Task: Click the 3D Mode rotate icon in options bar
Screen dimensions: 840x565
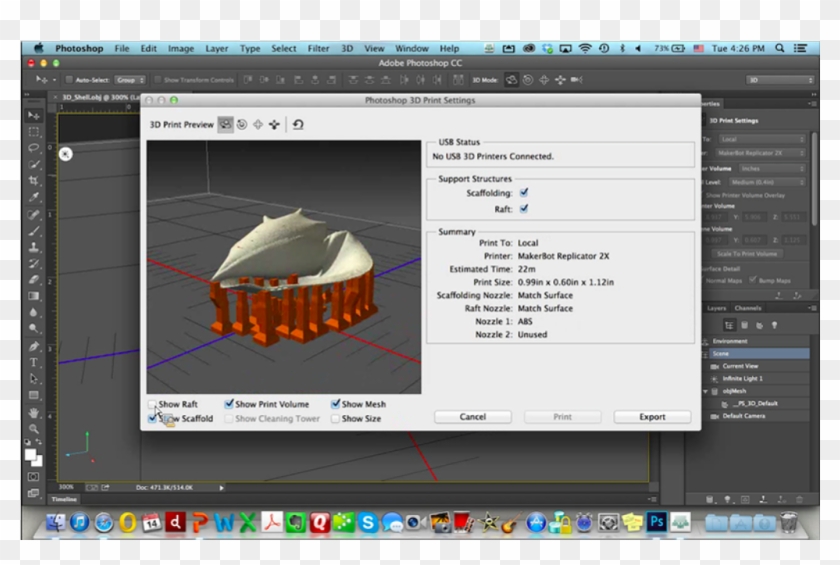Action: coord(512,80)
